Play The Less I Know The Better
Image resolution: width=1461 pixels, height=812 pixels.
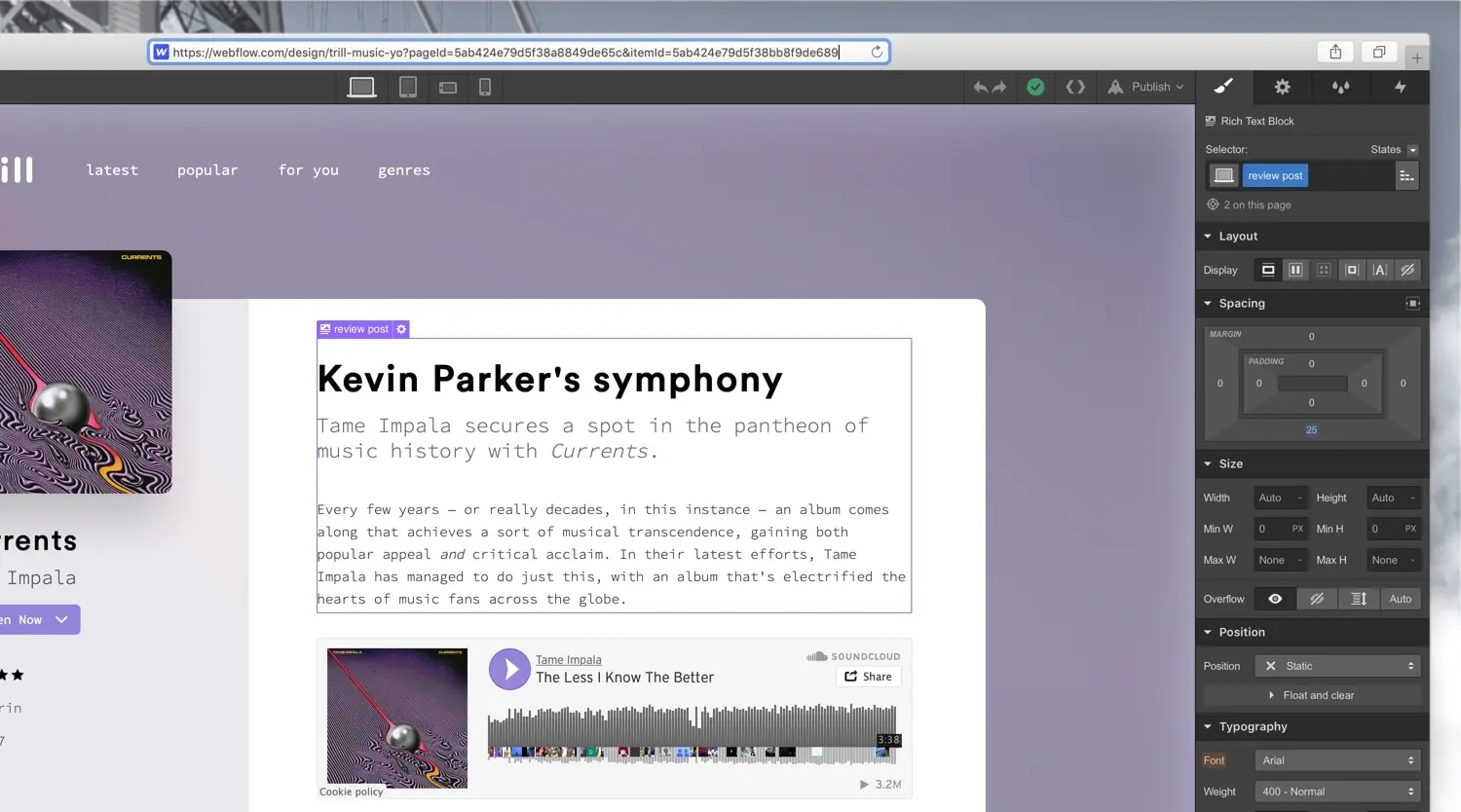click(509, 670)
